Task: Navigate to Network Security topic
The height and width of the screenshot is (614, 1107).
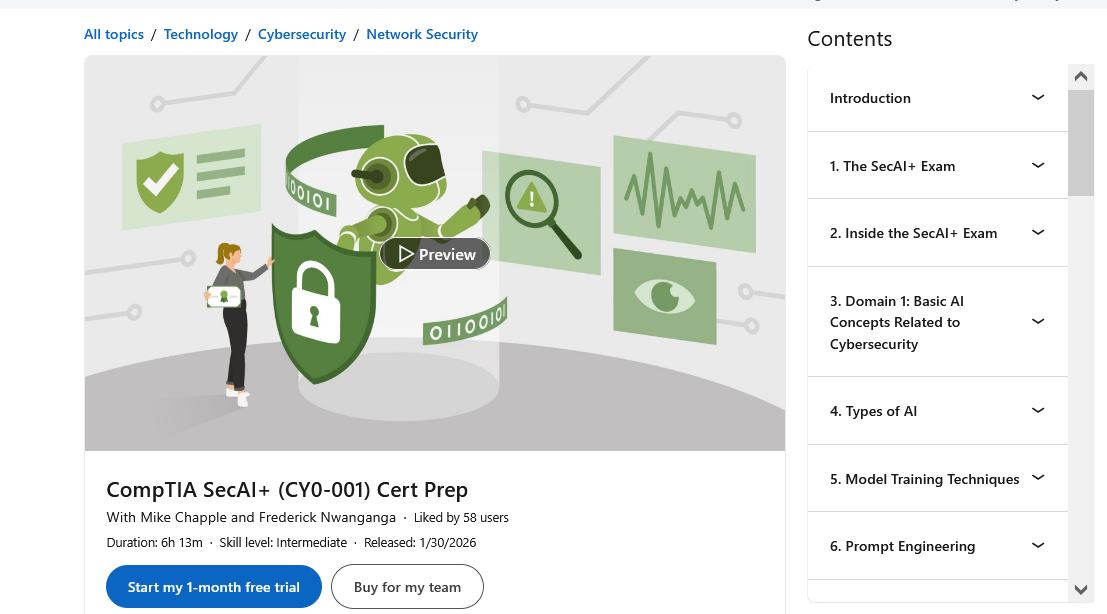Action: [x=422, y=34]
